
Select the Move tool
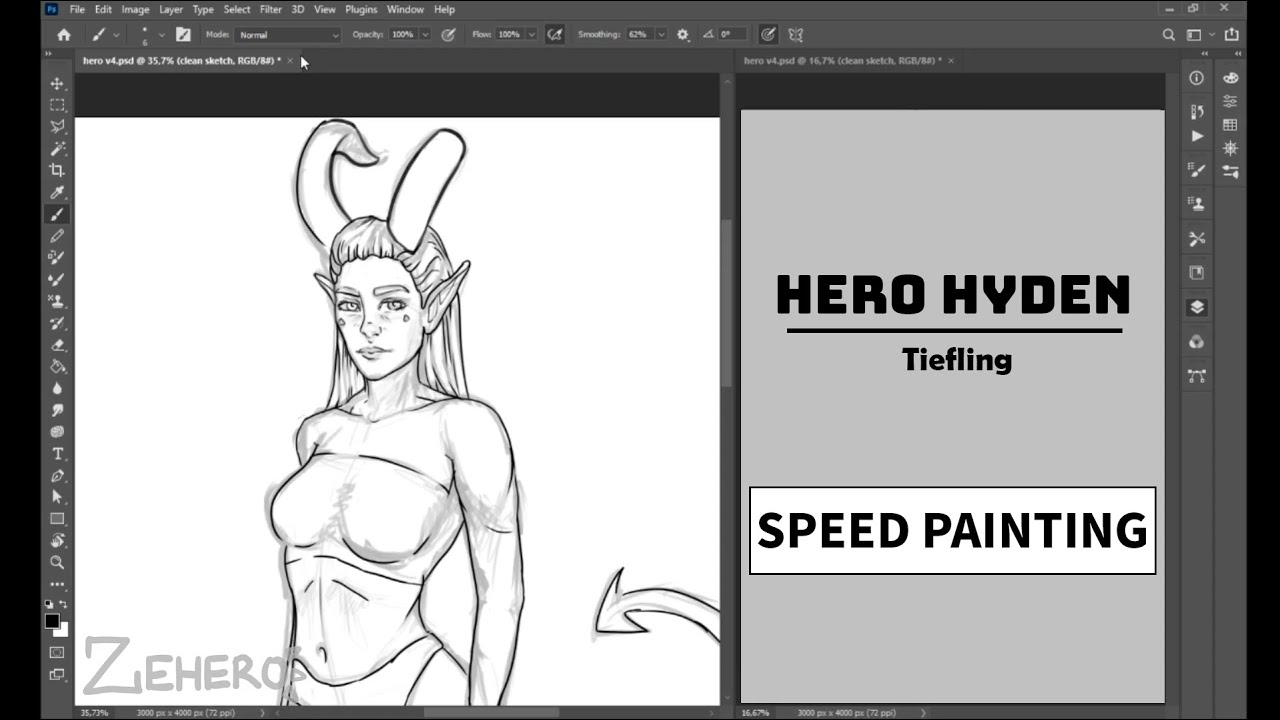coord(57,83)
